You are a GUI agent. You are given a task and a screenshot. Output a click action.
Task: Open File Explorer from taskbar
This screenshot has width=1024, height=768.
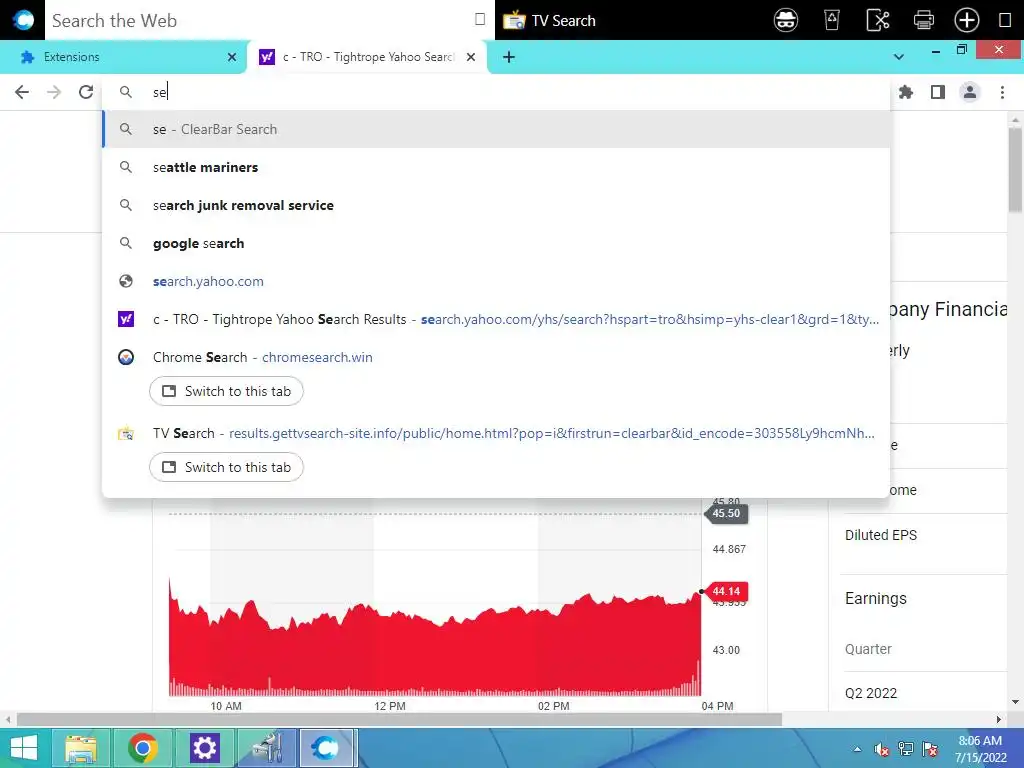81,748
